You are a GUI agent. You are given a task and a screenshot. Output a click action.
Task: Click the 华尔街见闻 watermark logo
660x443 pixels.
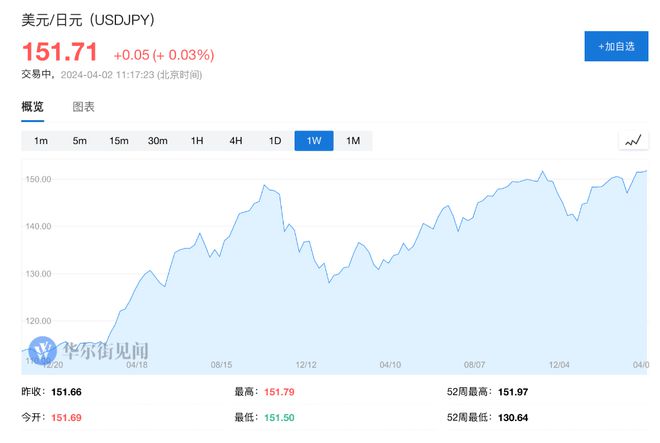coord(90,352)
